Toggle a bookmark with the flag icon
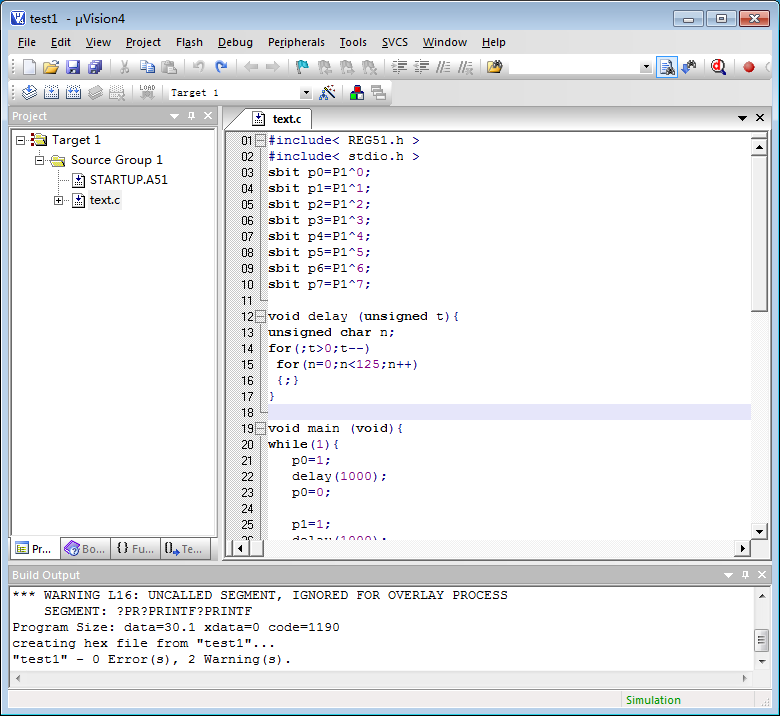The height and width of the screenshot is (716, 780). pos(302,67)
